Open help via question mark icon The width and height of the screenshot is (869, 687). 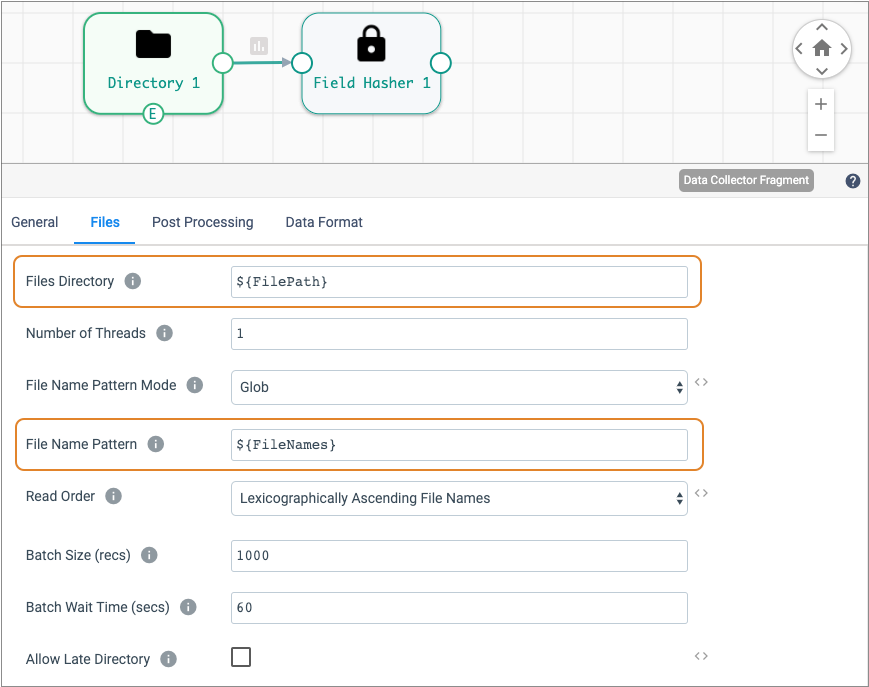(852, 181)
